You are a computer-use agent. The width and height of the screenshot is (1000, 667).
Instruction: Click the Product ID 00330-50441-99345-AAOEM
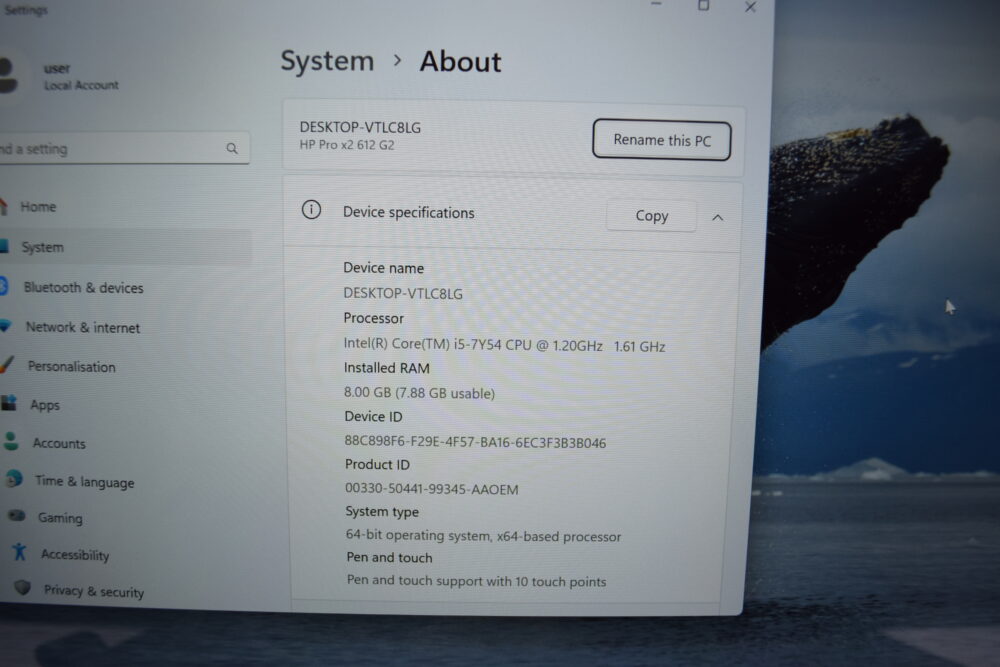[x=432, y=488]
